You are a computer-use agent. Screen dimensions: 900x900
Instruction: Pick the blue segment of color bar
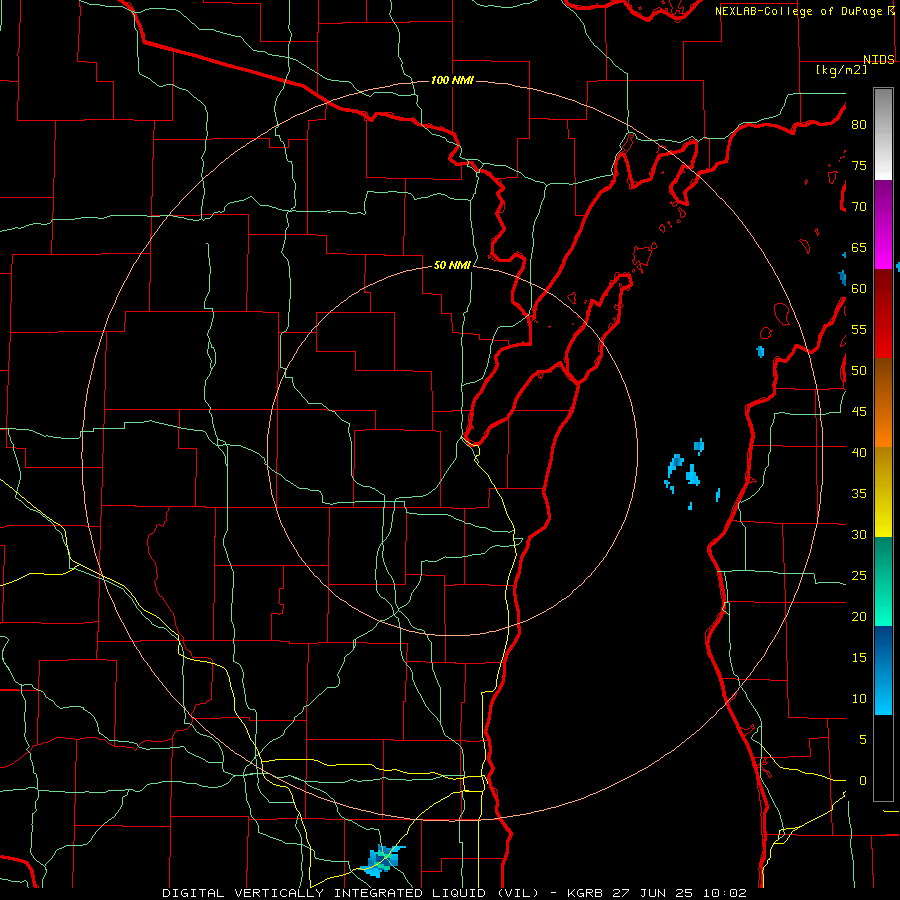pos(883,670)
